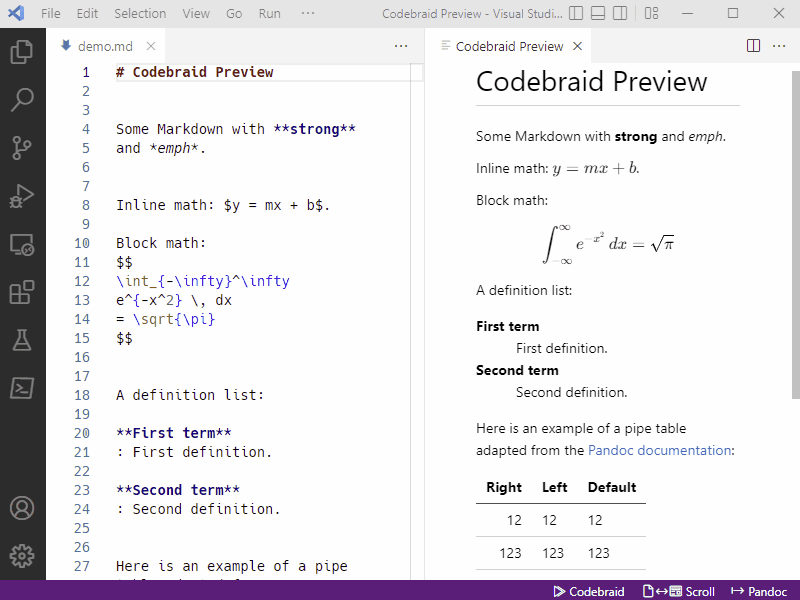Toggle Scroll sync in status bar
Screen dimensions: 800x600
pyautogui.click(x=679, y=591)
